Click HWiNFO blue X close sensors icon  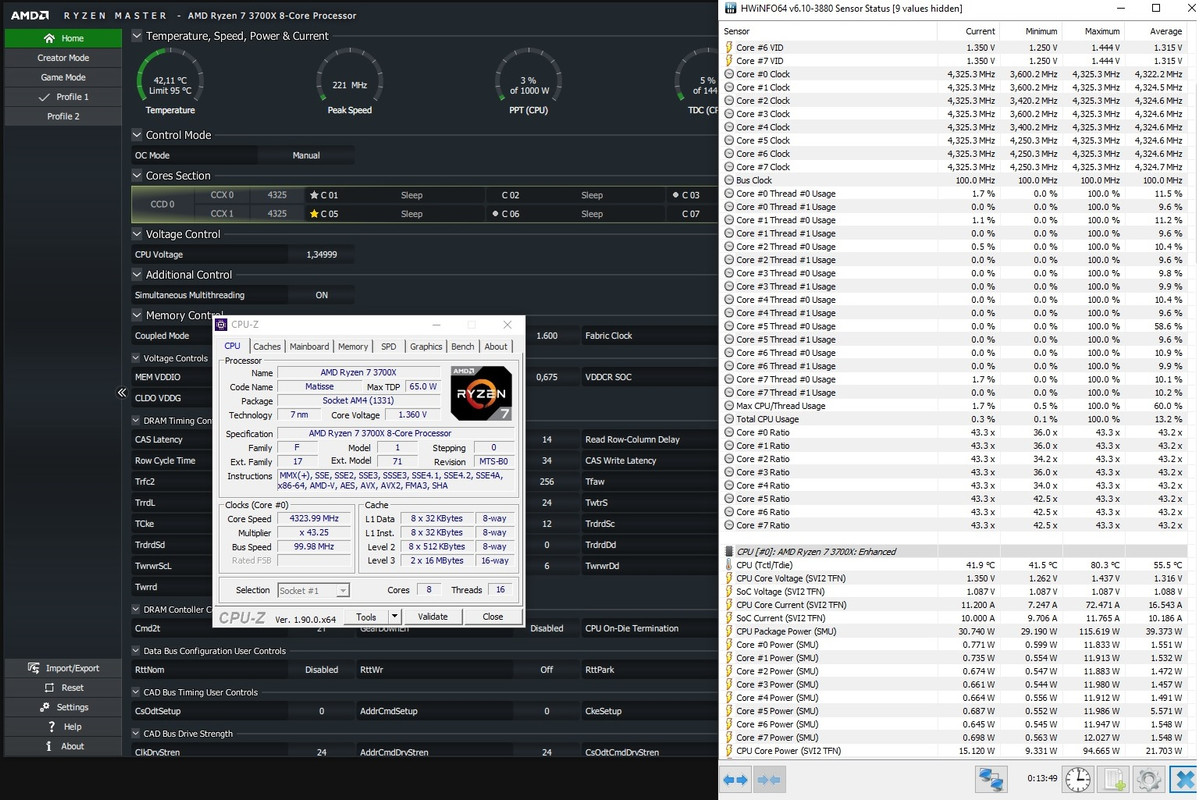(1183, 779)
